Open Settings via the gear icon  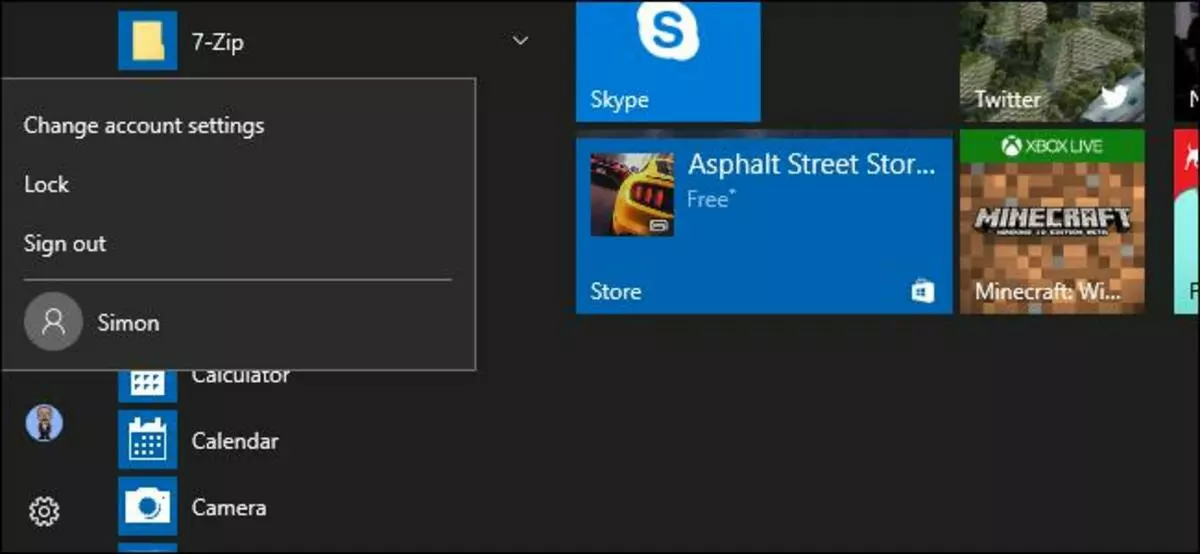(44, 512)
